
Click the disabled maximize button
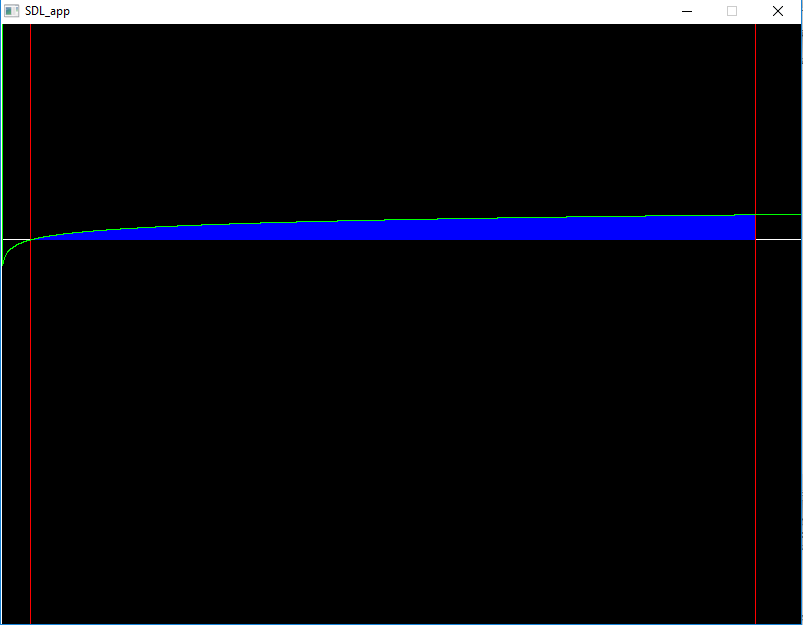coord(732,11)
